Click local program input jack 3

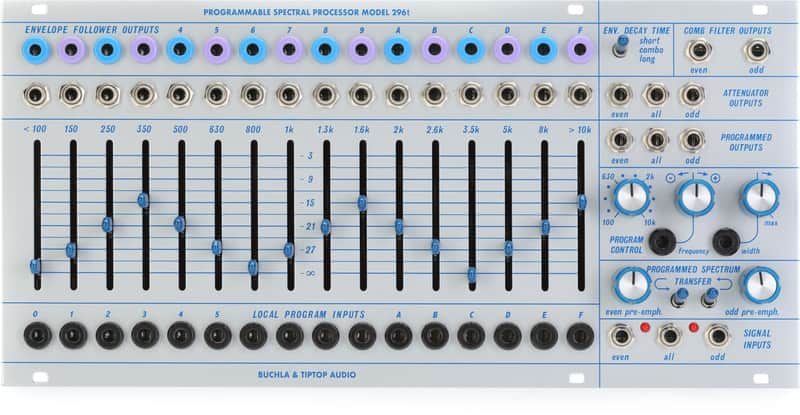(145, 336)
